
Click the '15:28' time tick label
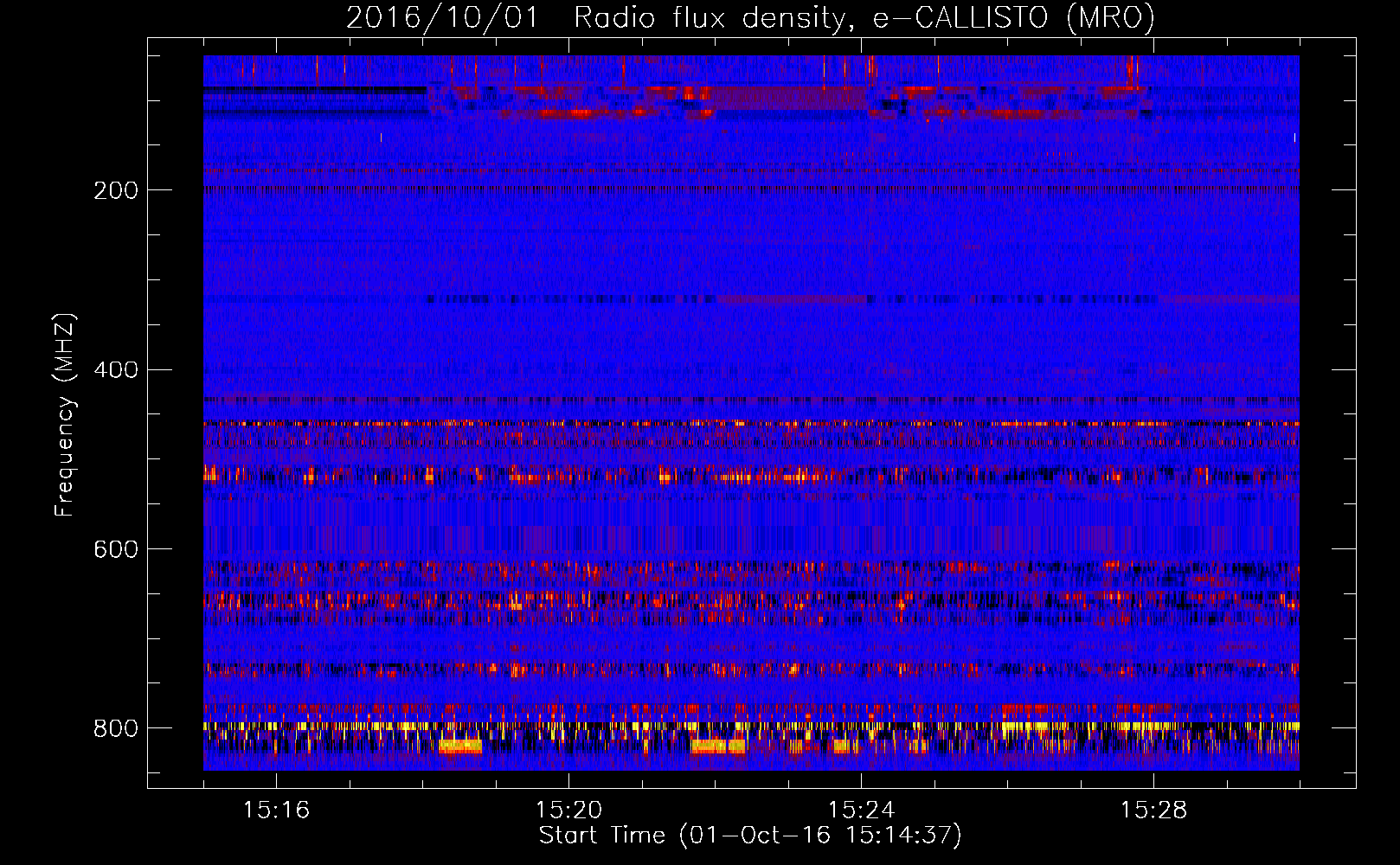tap(1153, 811)
